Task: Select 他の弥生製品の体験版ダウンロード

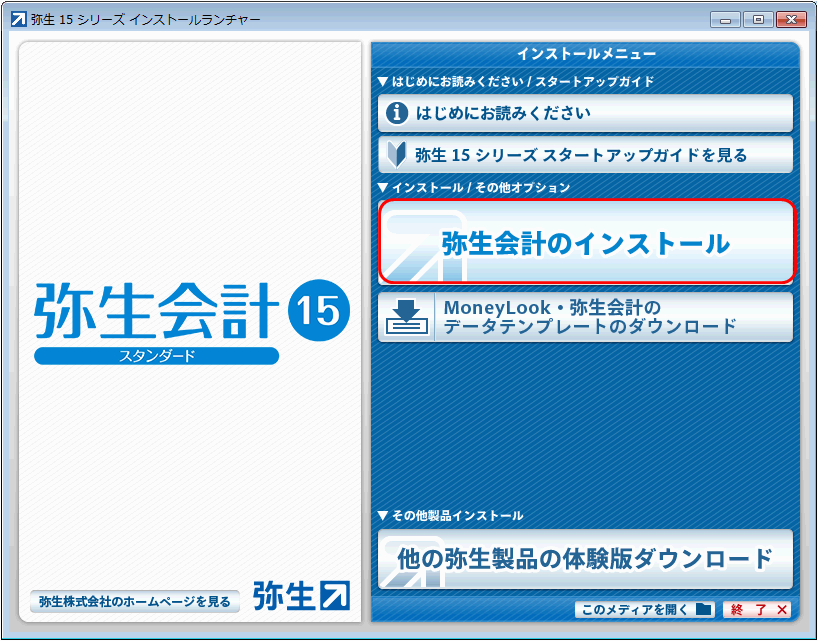Action: [585, 559]
